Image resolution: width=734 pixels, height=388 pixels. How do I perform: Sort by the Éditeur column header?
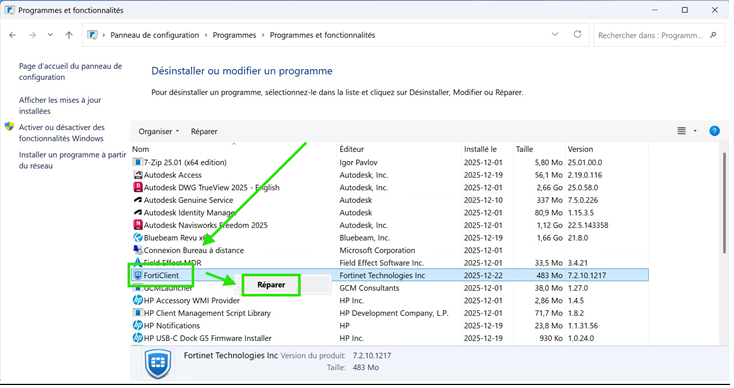pos(352,149)
